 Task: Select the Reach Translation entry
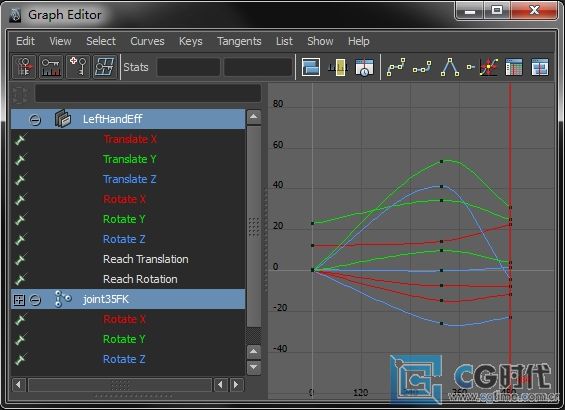146,259
